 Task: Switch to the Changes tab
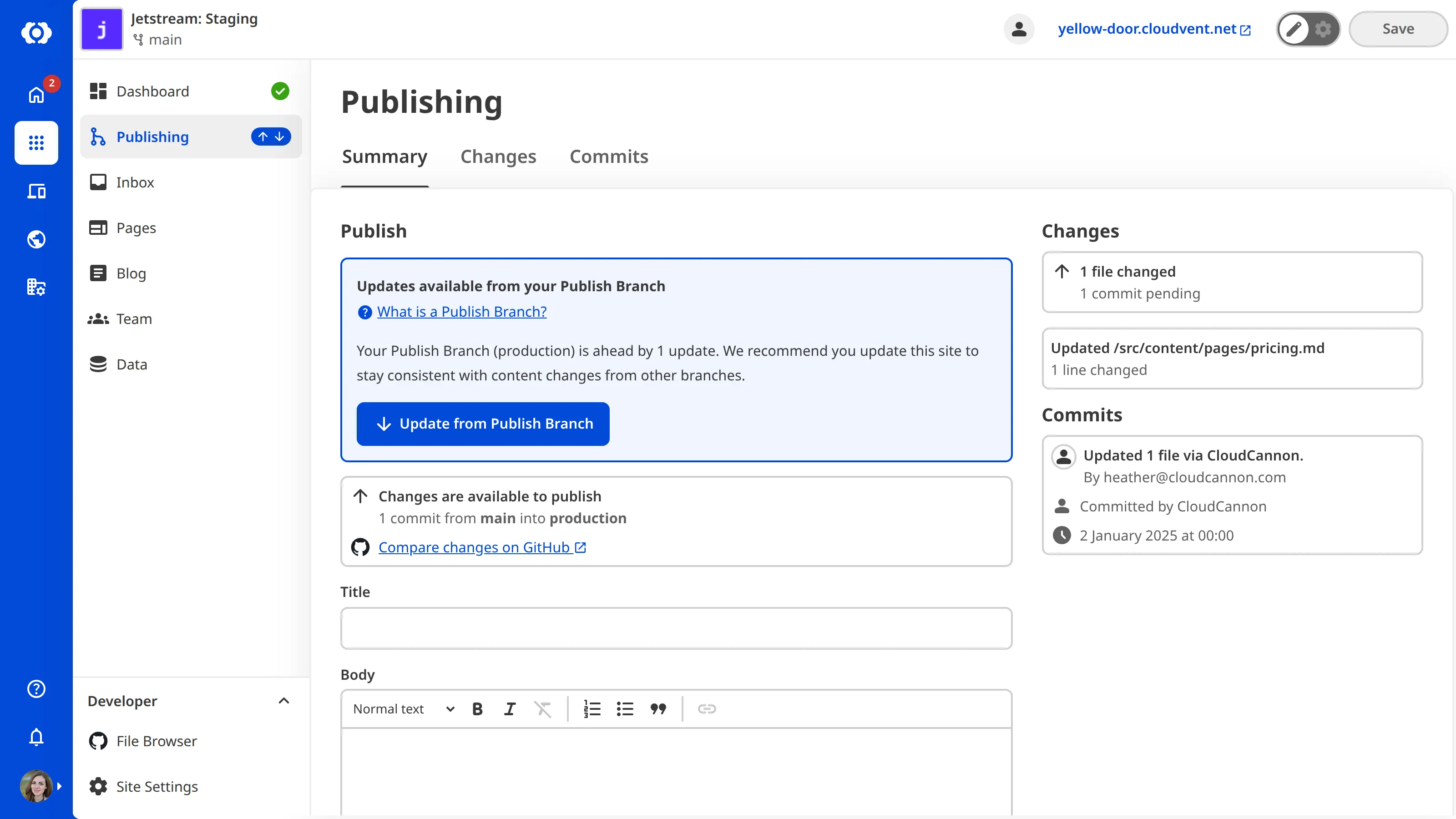pyautogui.click(x=498, y=157)
